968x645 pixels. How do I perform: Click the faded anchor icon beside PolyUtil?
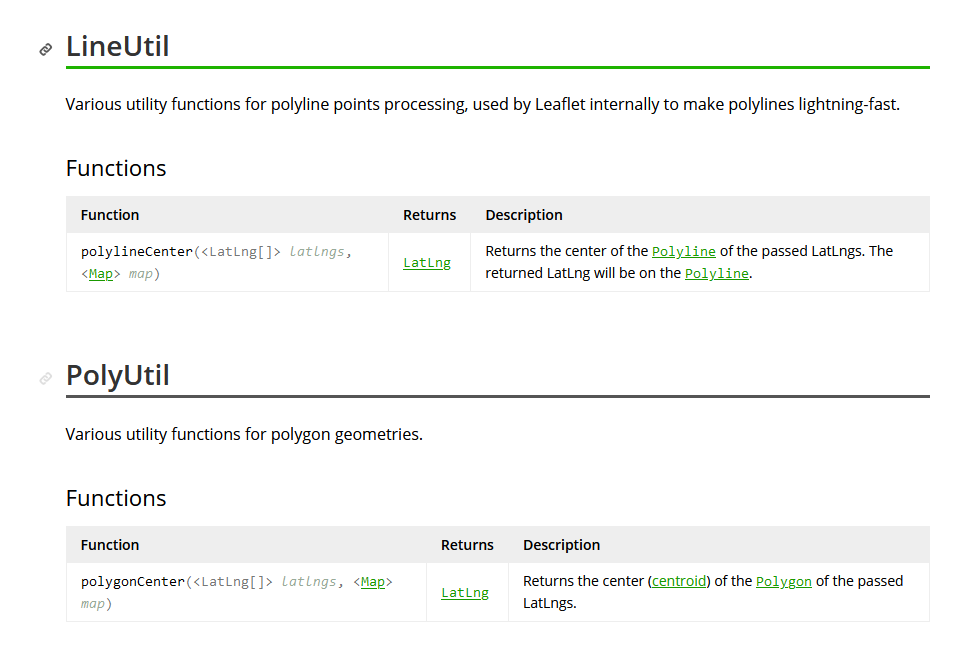click(x=46, y=378)
